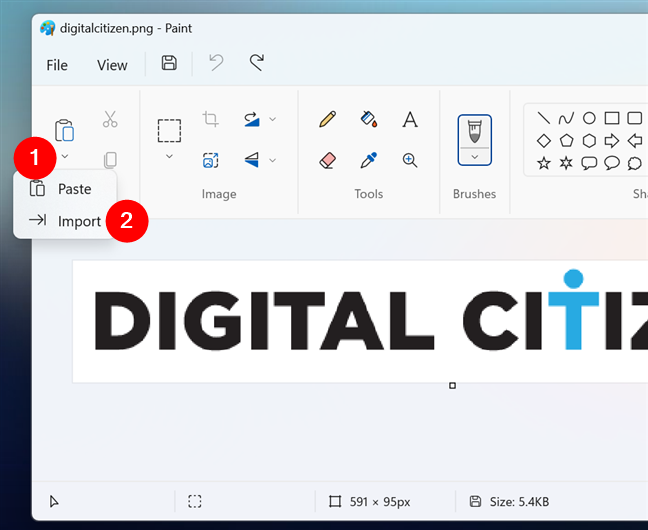This screenshot has width=648, height=530.
Task: Select the Text tool
Action: (x=410, y=119)
